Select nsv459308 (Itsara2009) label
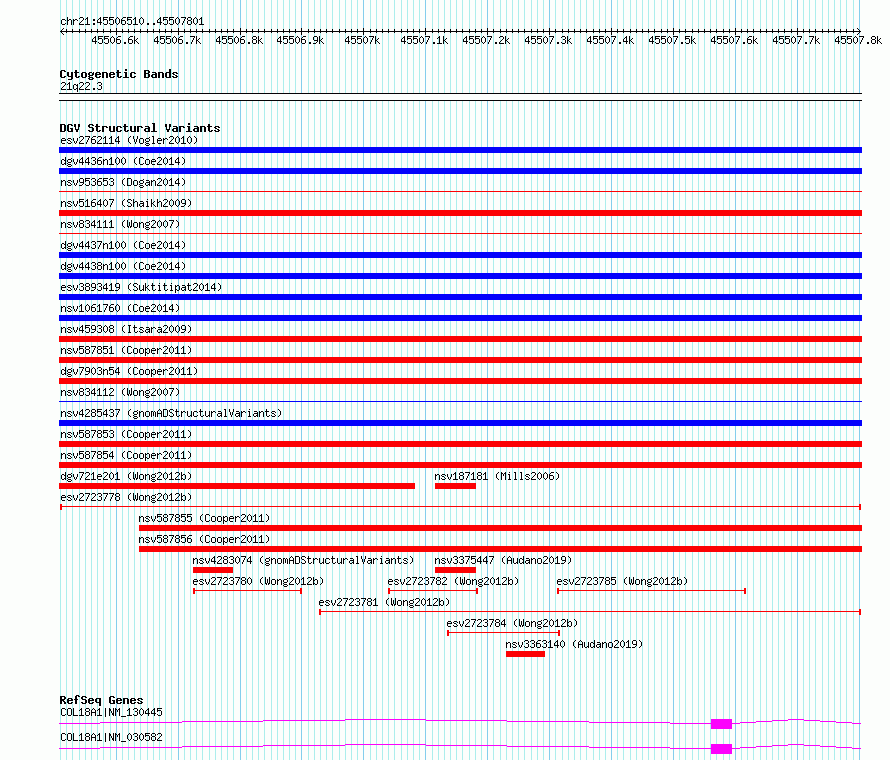This screenshot has width=890, height=760. (x=126, y=329)
